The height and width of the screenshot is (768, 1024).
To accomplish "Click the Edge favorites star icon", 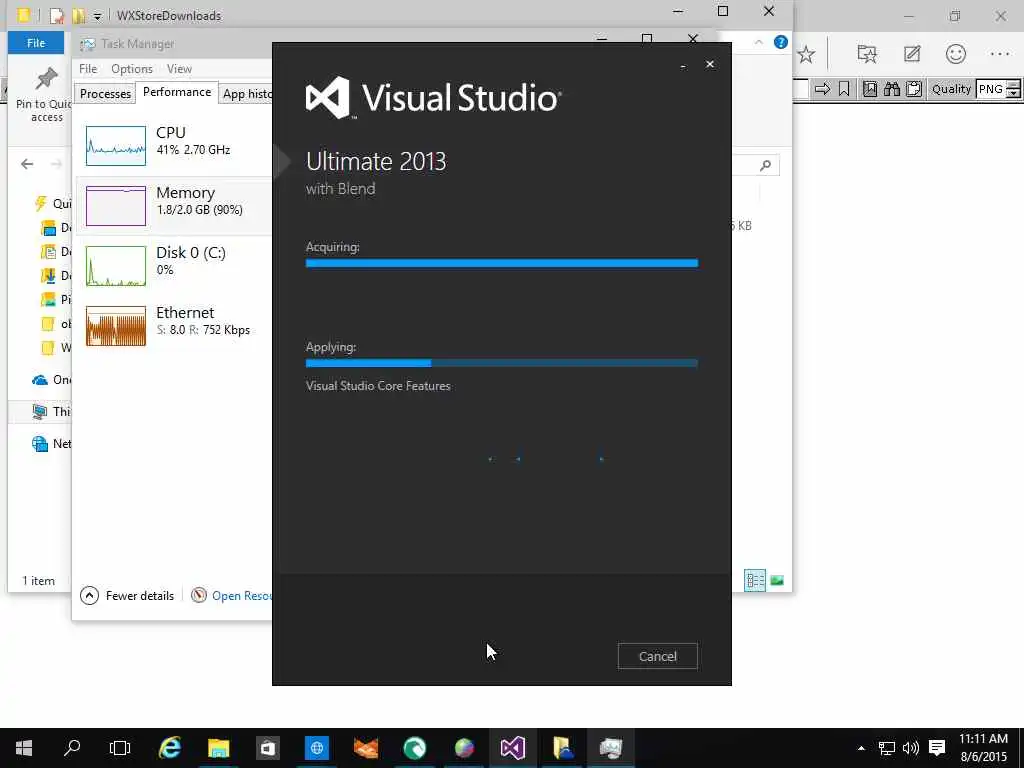I will (807, 54).
